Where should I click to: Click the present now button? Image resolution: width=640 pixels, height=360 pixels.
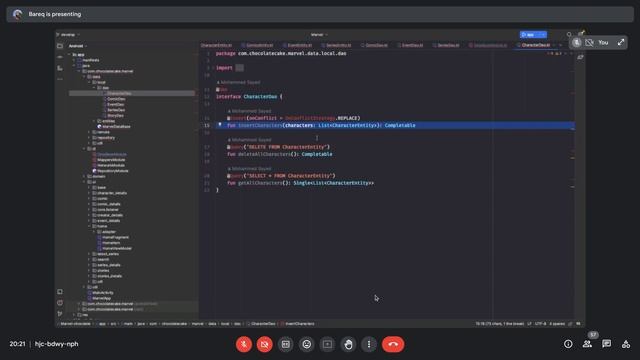pos(327,344)
